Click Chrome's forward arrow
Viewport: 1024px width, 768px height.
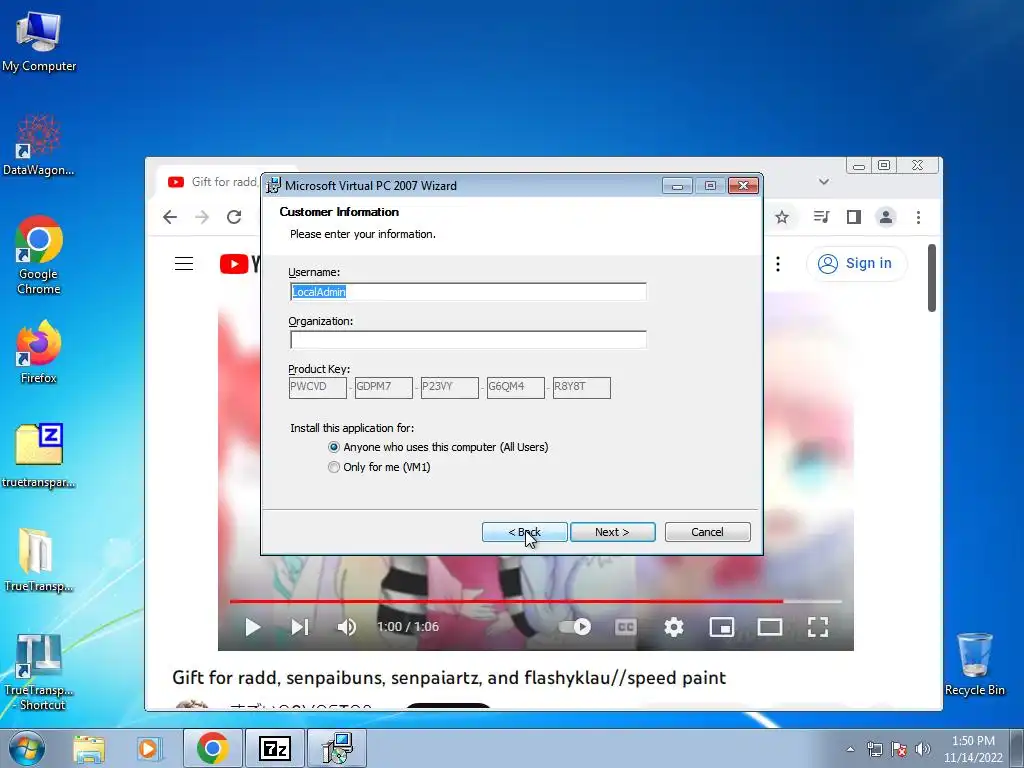pyautogui.click(x=202, y=217)
